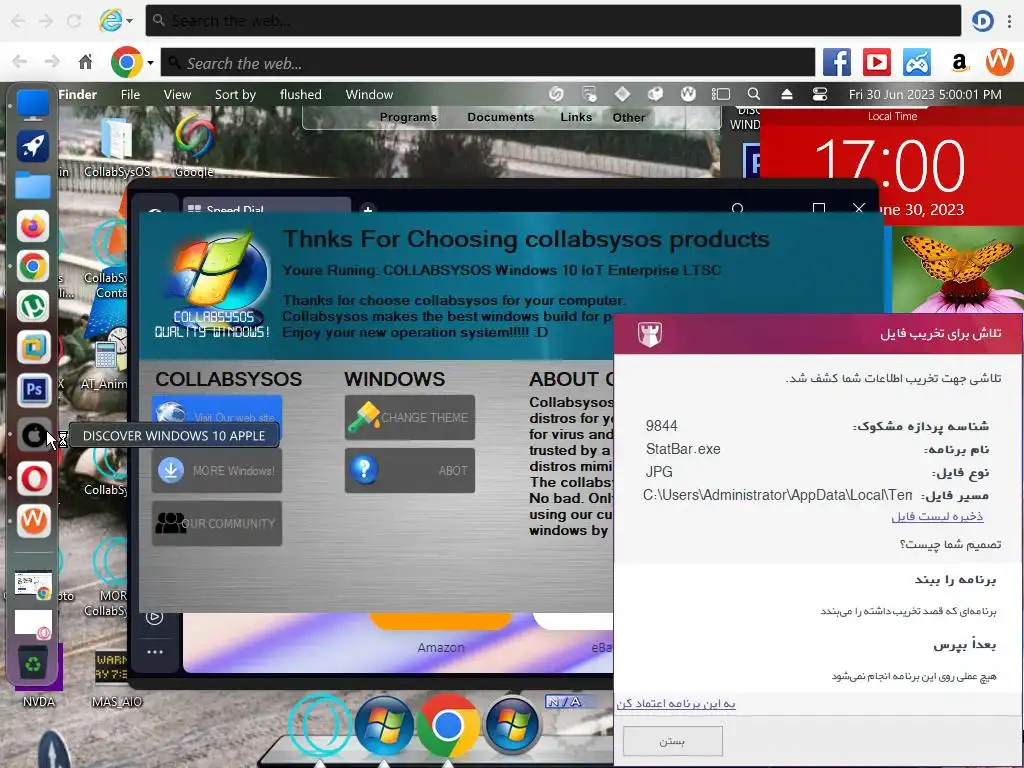Click the OUR COMMUNITY button
Image resolution: width=1024 pixels, height=768 pixels.
pyautogui.click(x=217, y=523)
